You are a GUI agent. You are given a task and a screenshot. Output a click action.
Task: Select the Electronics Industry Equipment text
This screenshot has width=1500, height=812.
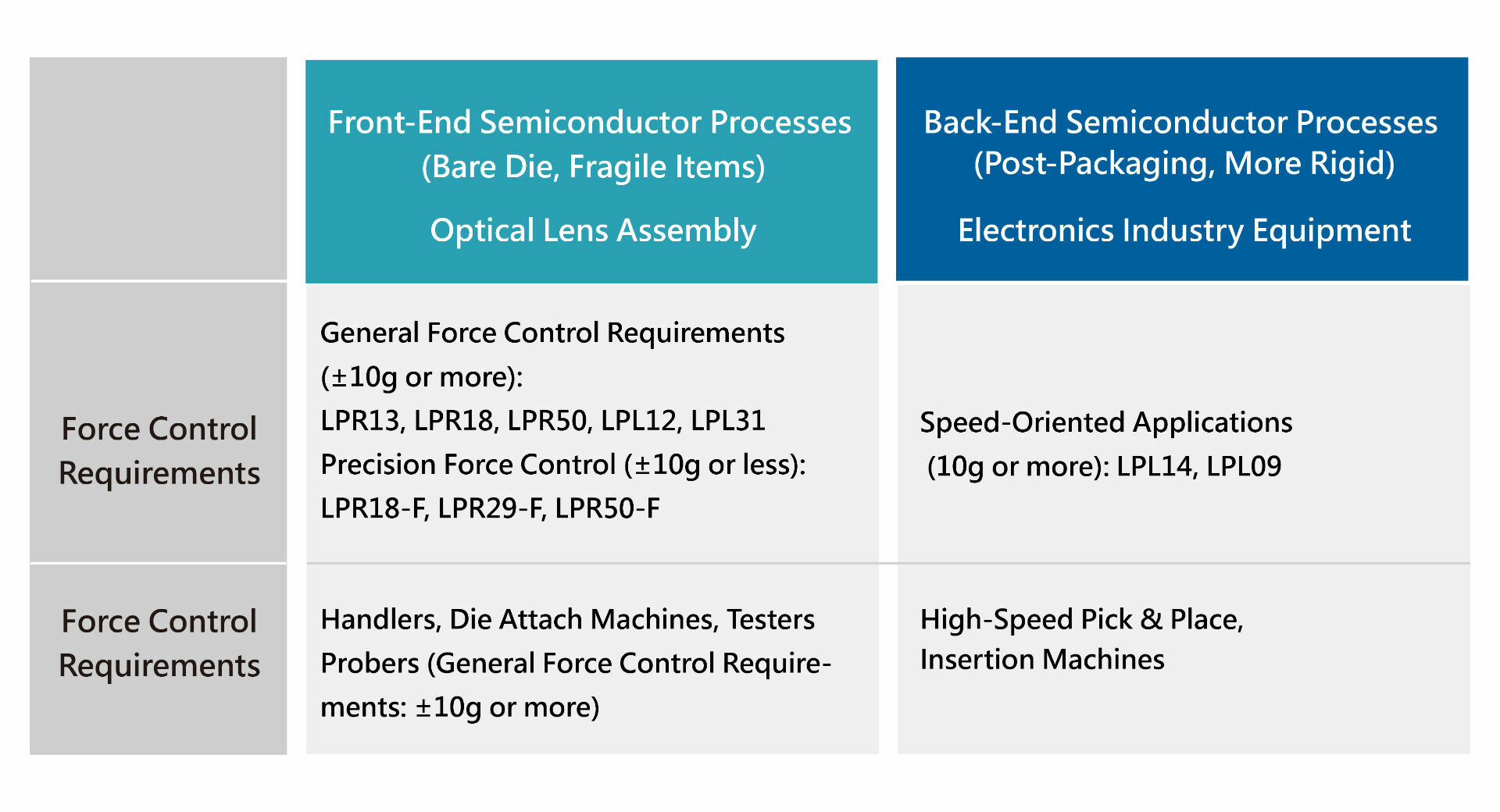point(1184,231)
